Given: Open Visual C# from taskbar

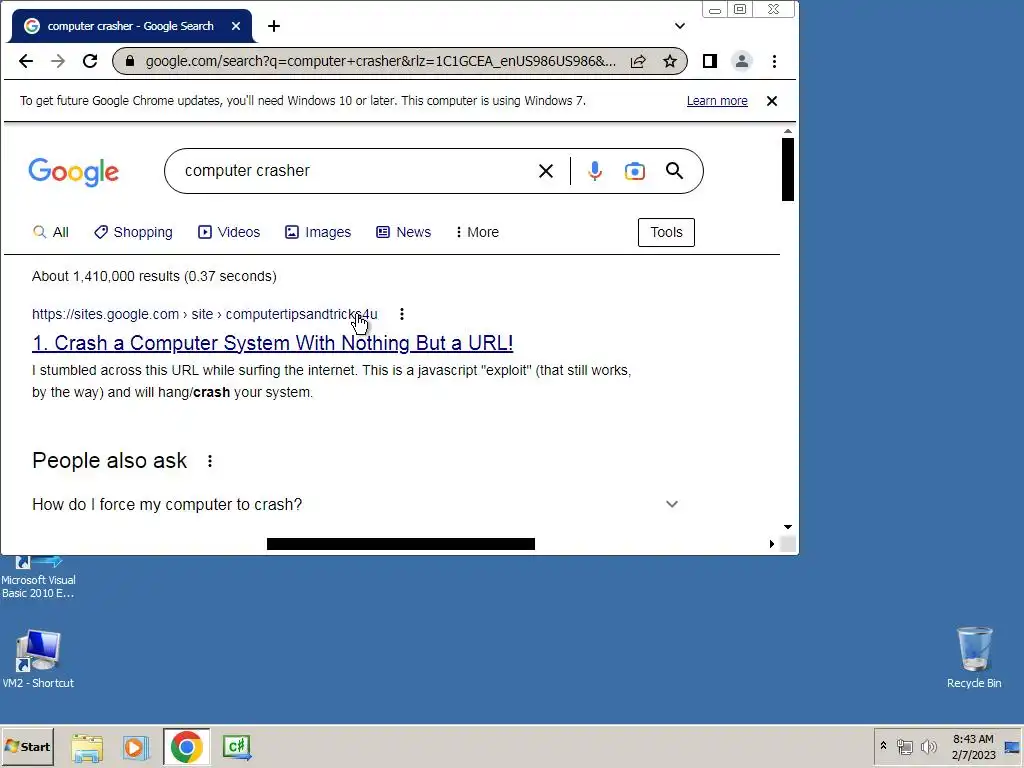Looking at the screenshot, I should point(236,748).
